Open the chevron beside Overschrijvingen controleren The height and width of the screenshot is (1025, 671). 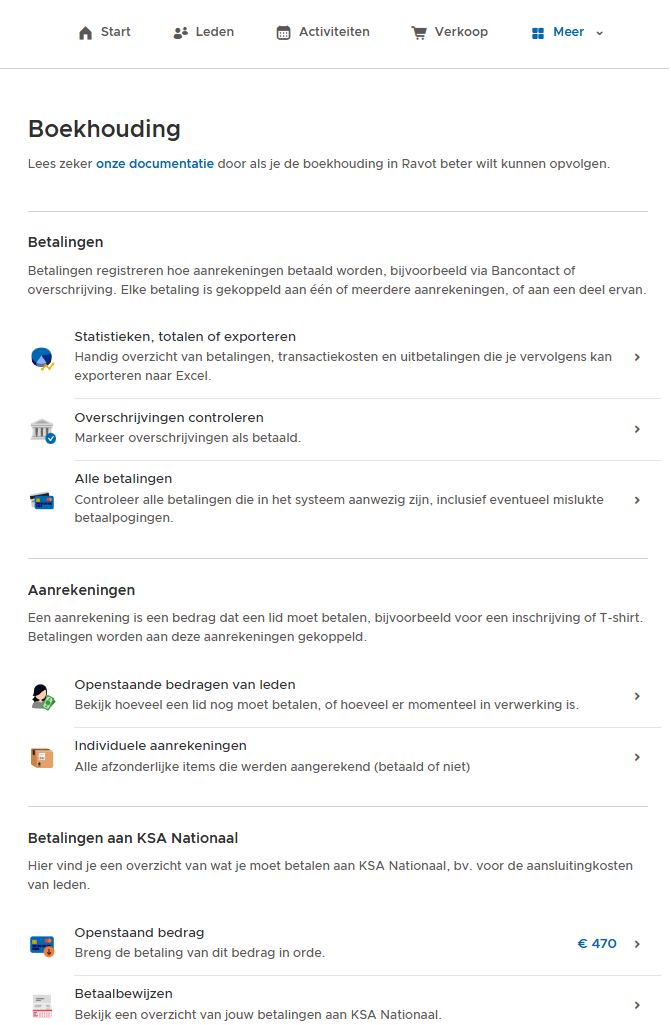(x=638, y=429)
